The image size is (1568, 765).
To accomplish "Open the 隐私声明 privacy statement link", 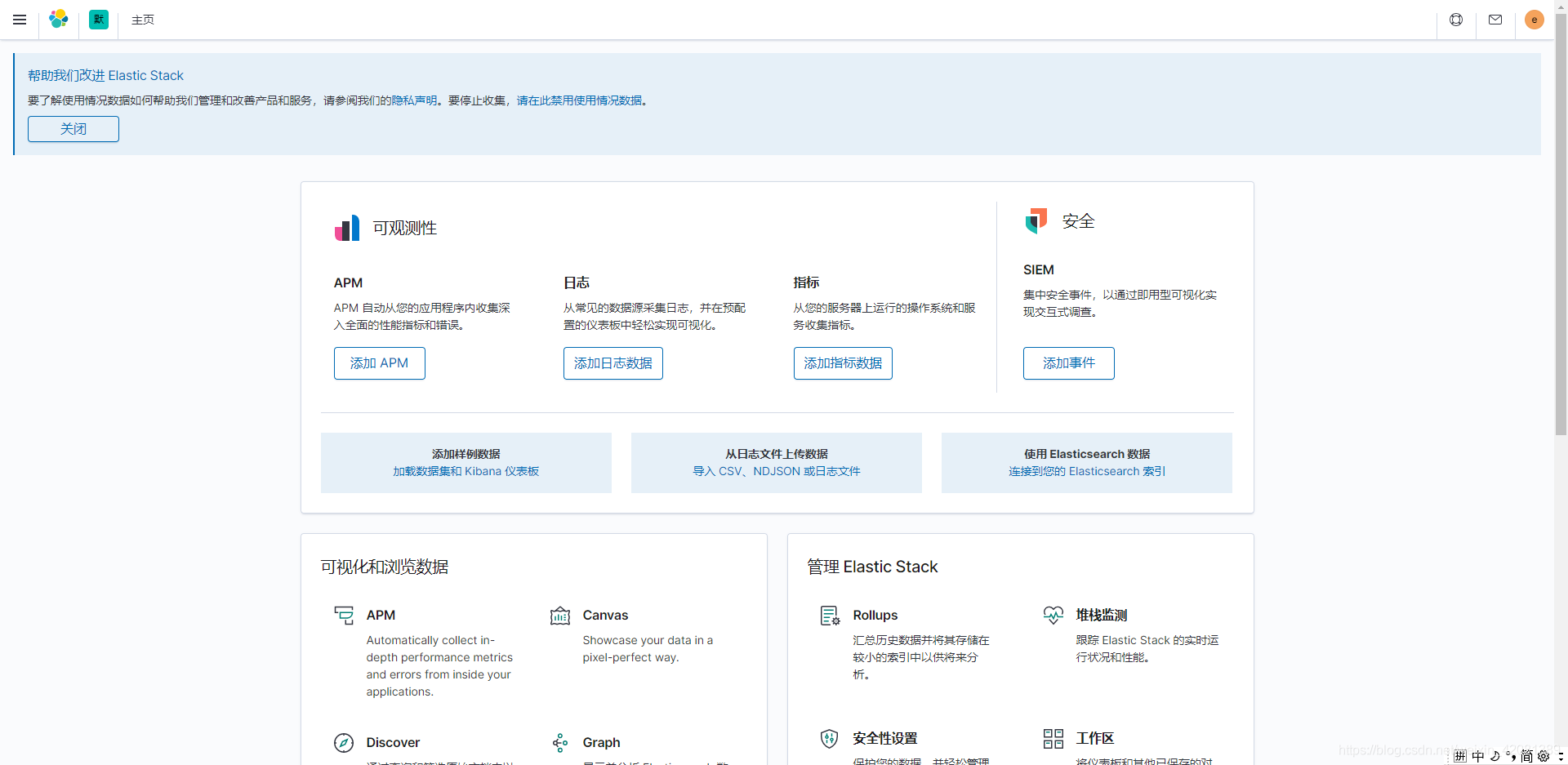I will (414, 100).
